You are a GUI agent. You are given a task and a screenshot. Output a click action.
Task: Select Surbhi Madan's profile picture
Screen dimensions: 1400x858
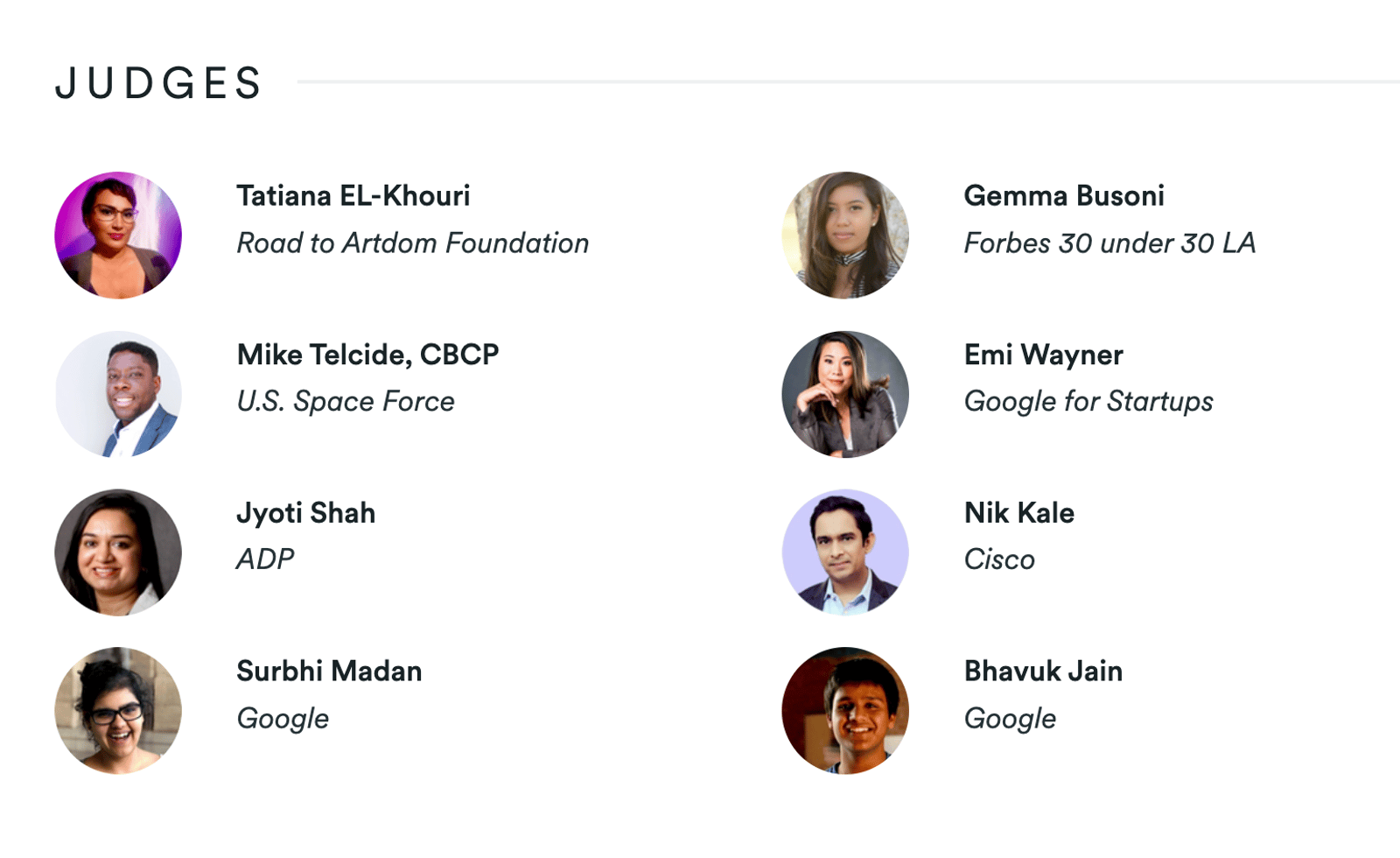click(118, 711)
